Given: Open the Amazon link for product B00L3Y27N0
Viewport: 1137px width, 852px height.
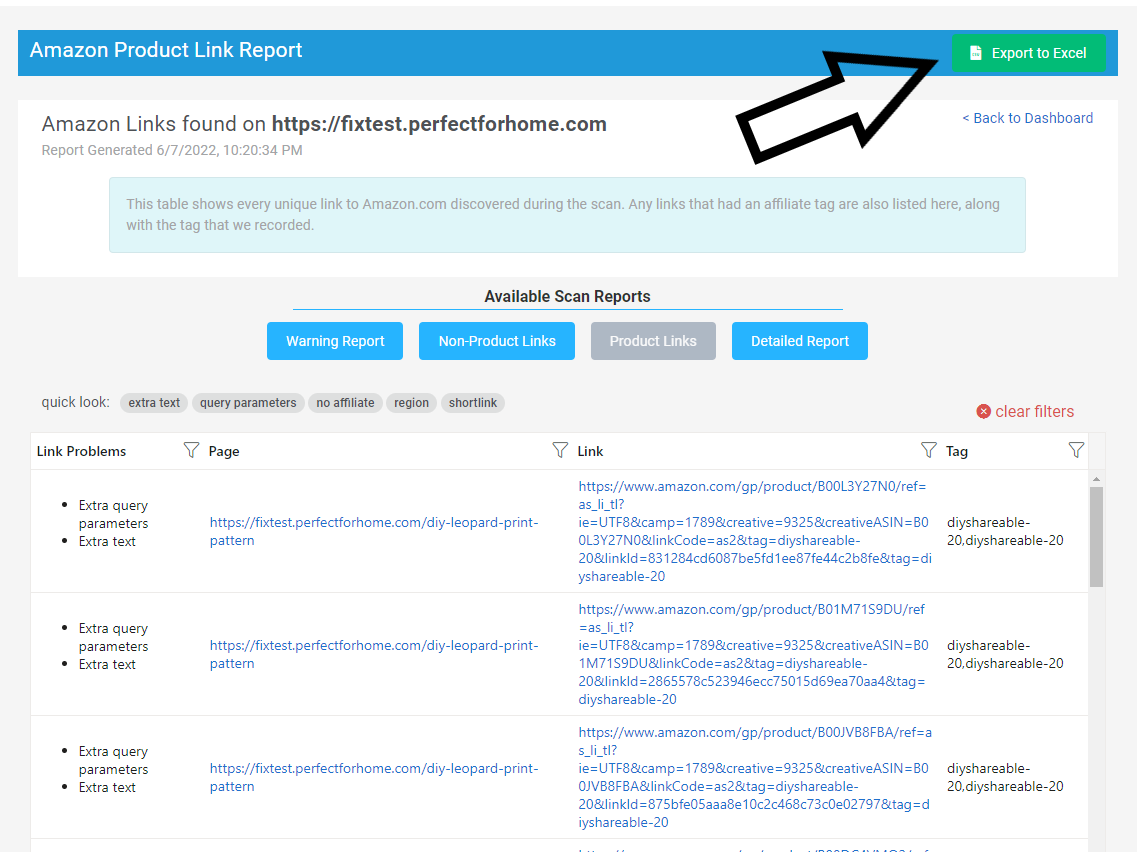Looking at the screenshot, I should point(754,531).
